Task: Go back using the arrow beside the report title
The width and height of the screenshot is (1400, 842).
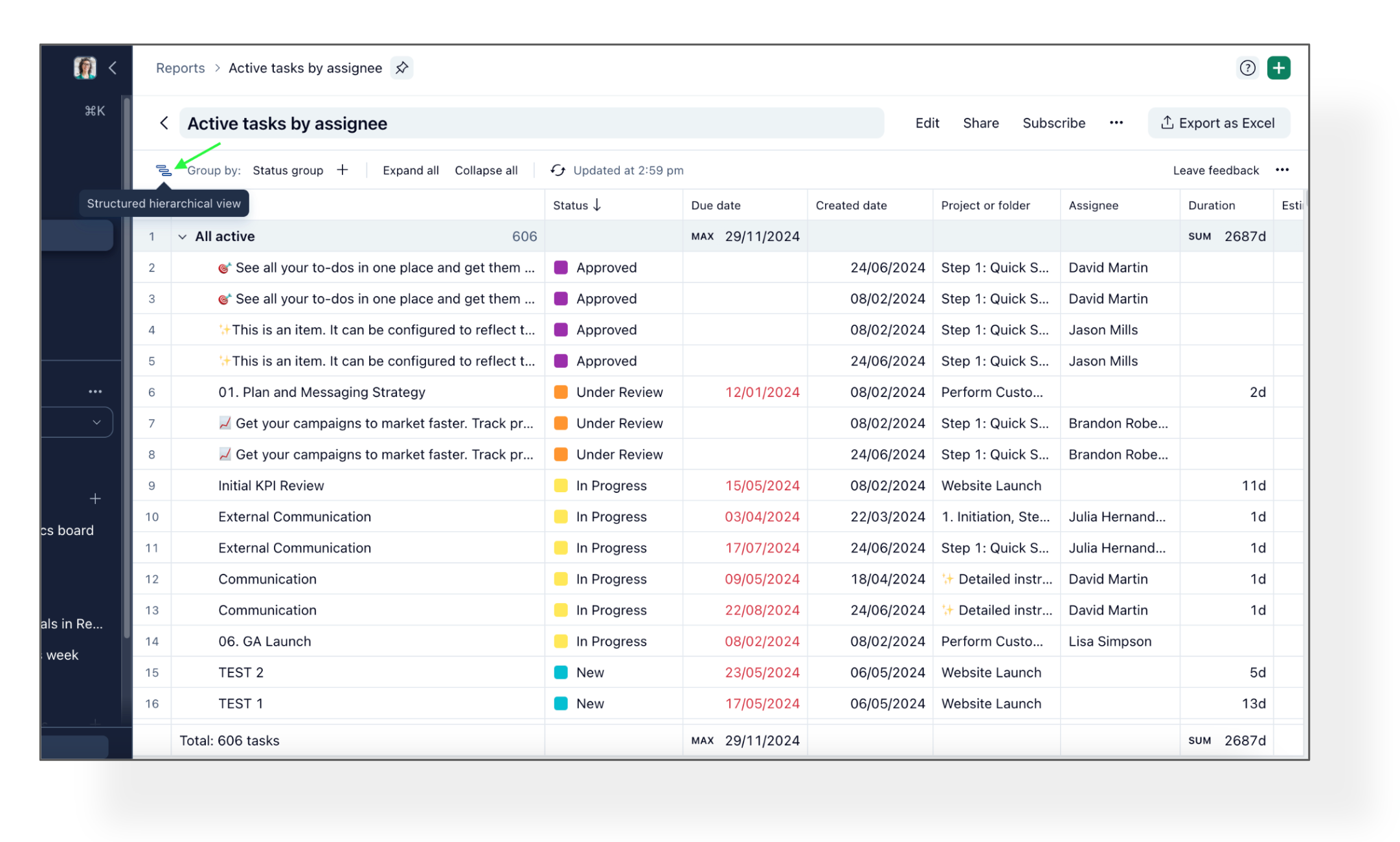Action: 164,123
